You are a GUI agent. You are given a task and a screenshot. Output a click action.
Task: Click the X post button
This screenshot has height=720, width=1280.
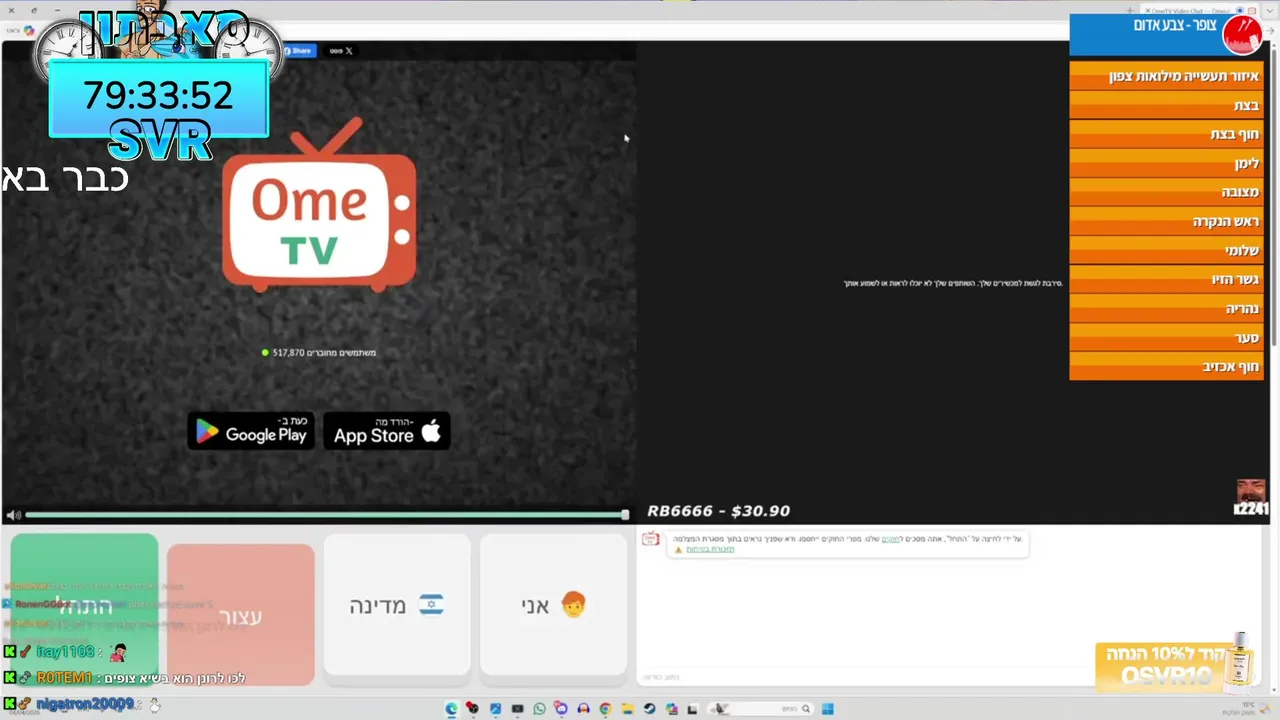tap(341, 50)
